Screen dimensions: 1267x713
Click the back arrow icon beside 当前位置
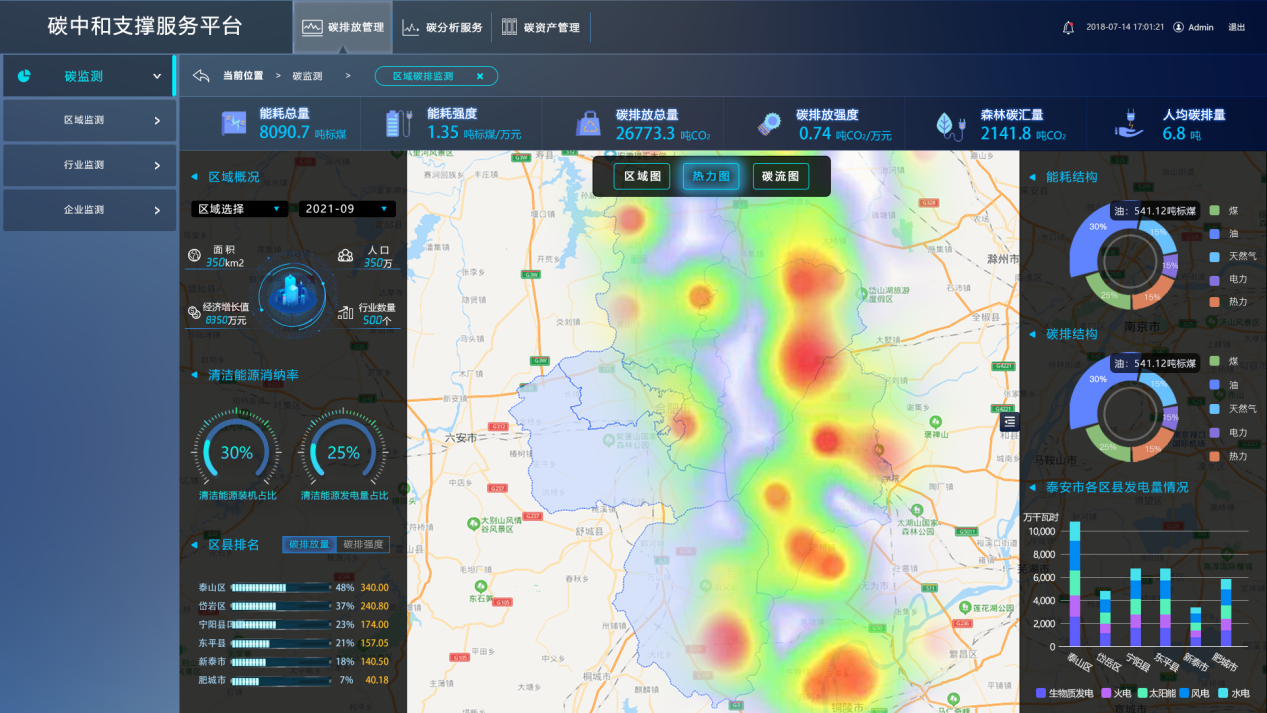coord(201,76)
